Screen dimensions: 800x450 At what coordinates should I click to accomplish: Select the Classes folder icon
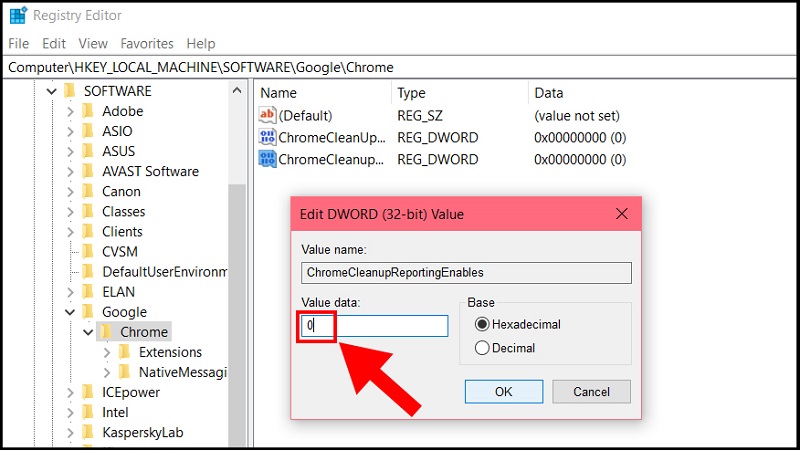pos(88,211)
